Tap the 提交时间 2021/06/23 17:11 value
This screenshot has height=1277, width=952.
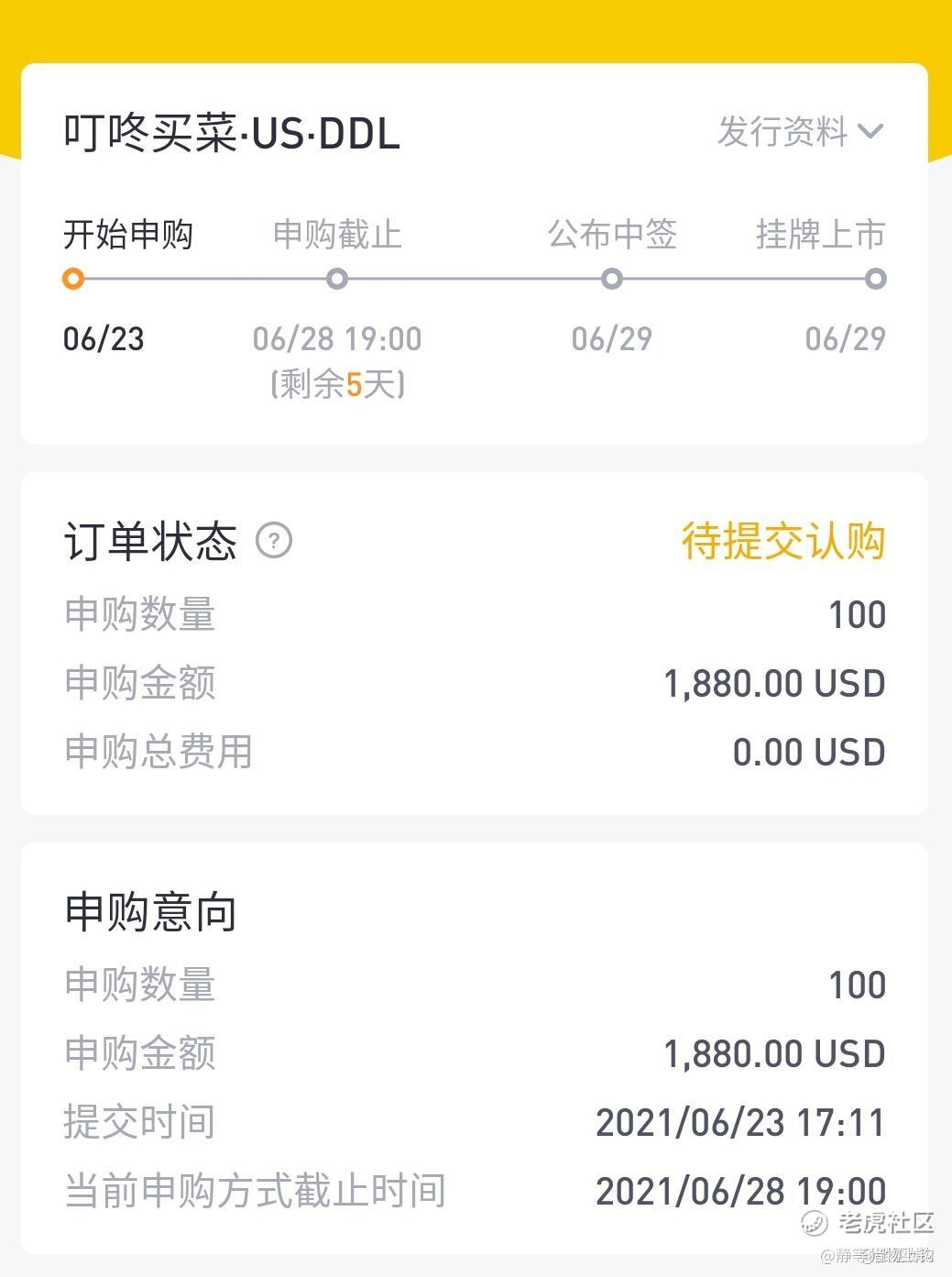[740, 1123]
